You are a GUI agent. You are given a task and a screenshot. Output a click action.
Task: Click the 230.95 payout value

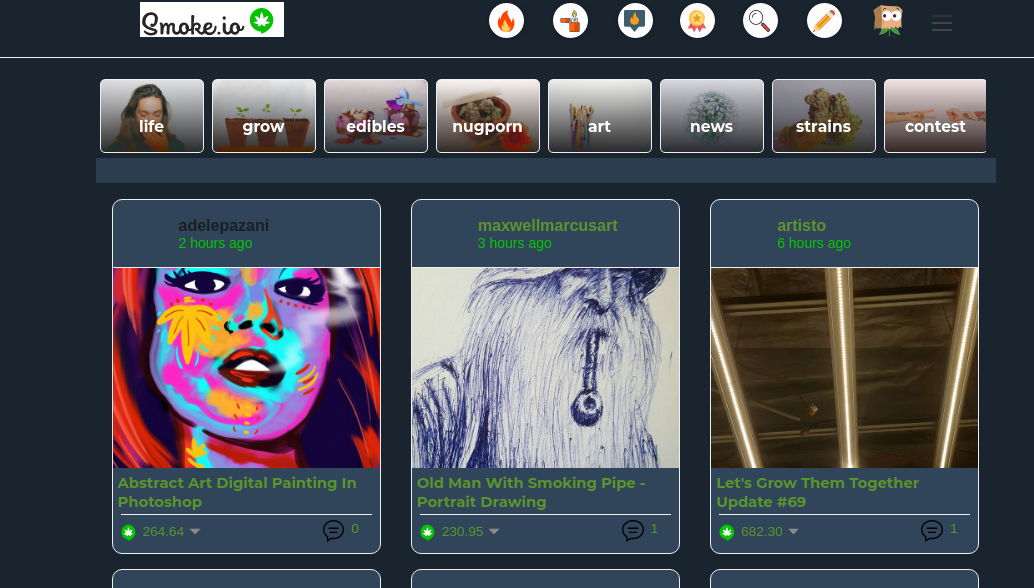click(x=462, y=531)
